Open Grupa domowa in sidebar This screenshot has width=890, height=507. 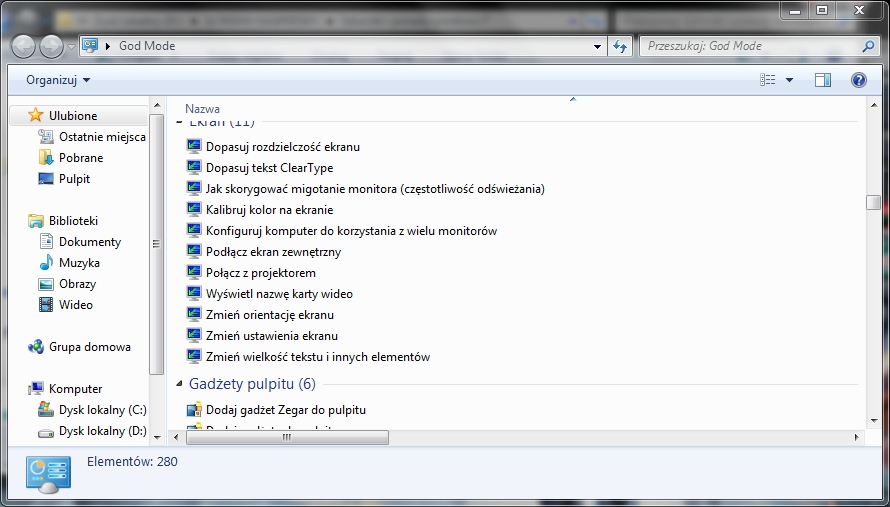pos(90,347)
